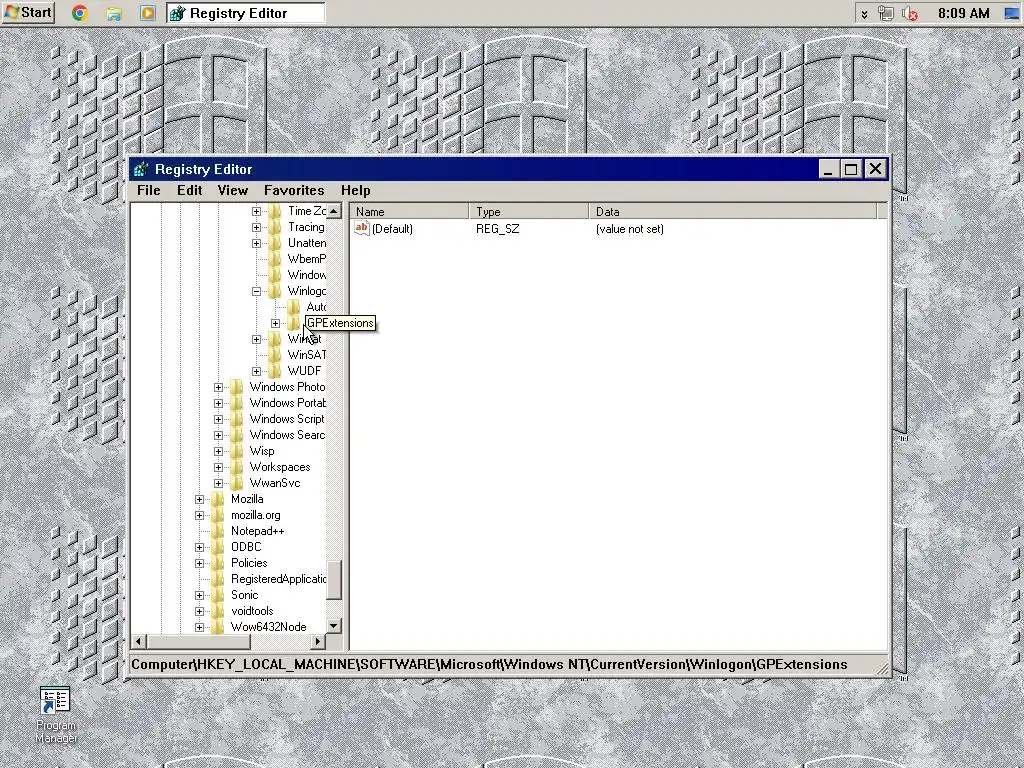Select the Notepad++ folder icon
Screen dimensions: 1024x768
(x=218, y=531)
